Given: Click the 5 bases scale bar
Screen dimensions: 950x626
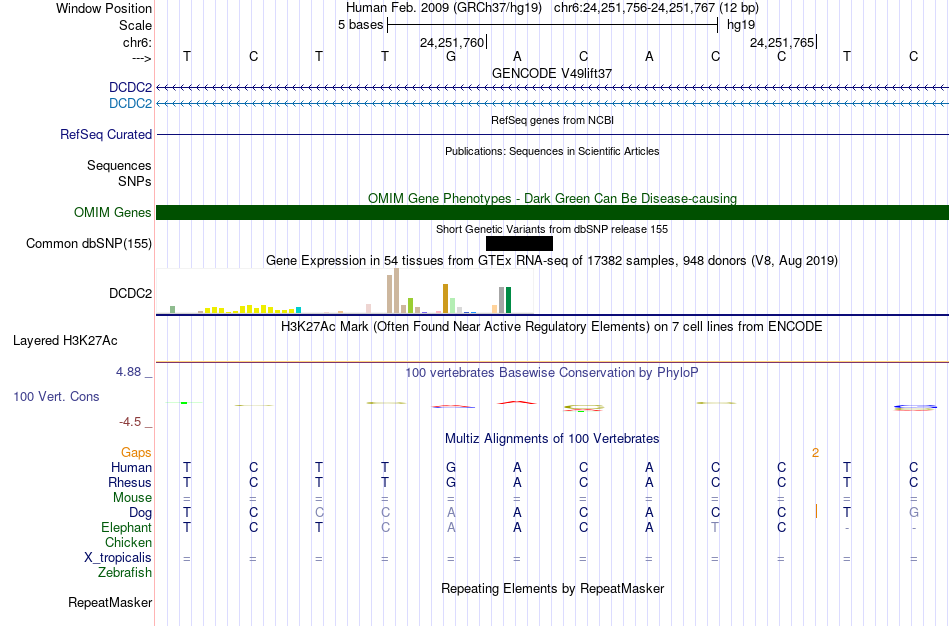Looking at the screenshot, I should click(553, 25).
